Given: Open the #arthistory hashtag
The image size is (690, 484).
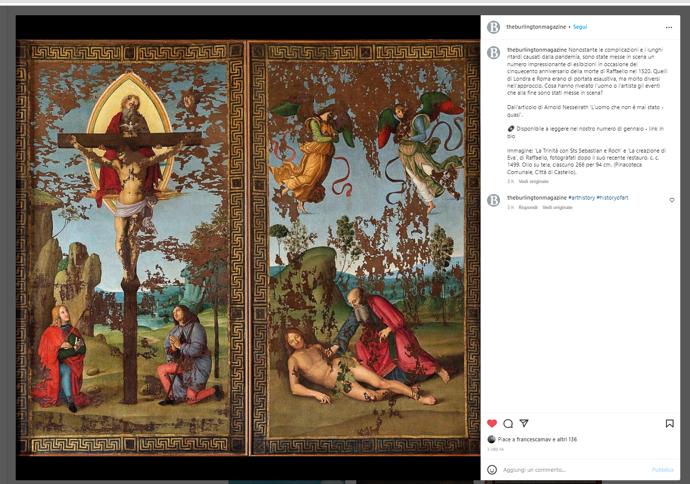Looking at the screenshot, I should tap(581, 198).
